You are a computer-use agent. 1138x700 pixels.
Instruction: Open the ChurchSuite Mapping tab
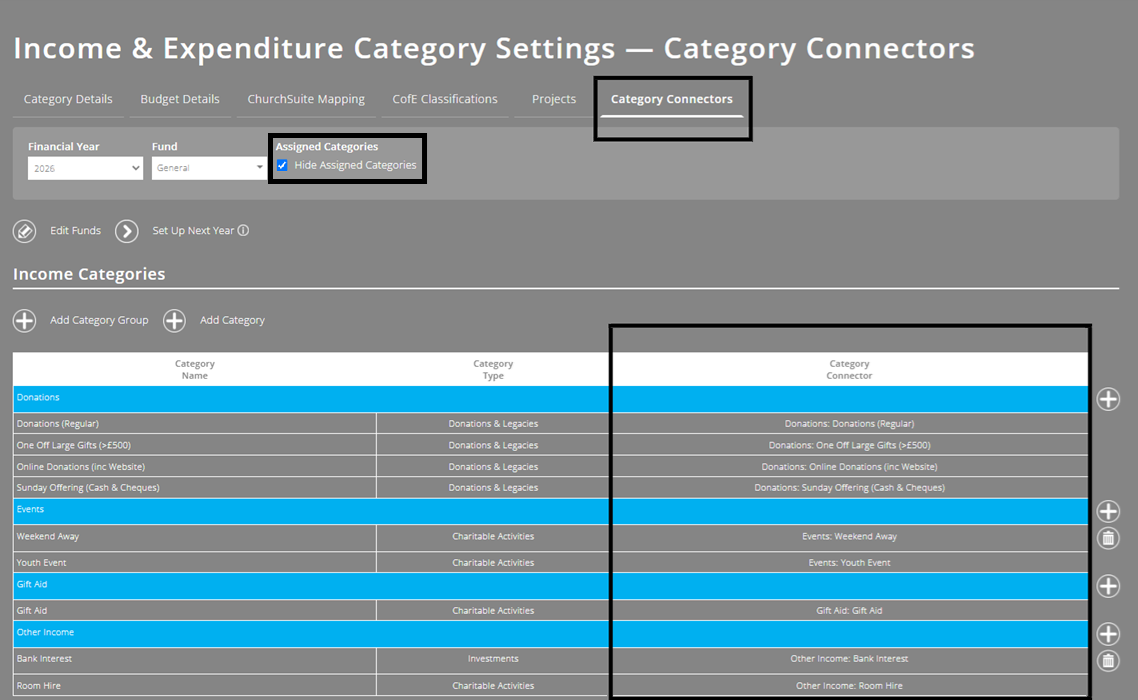point(306,99)
